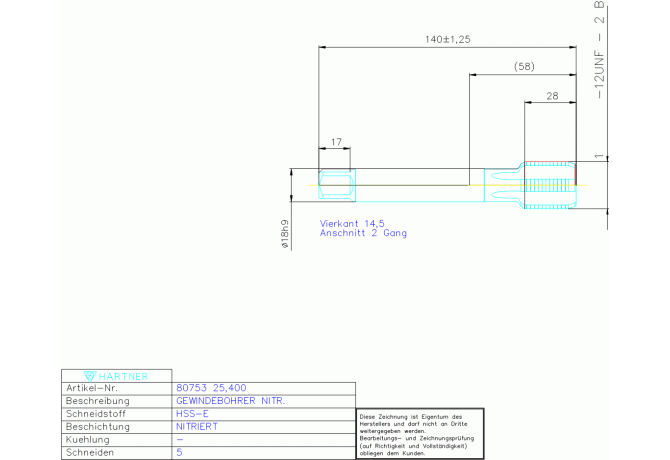Click the Vierkant 14,5 annotation
This screenshot has width=670, height=460.
click(x=351, y=223)
